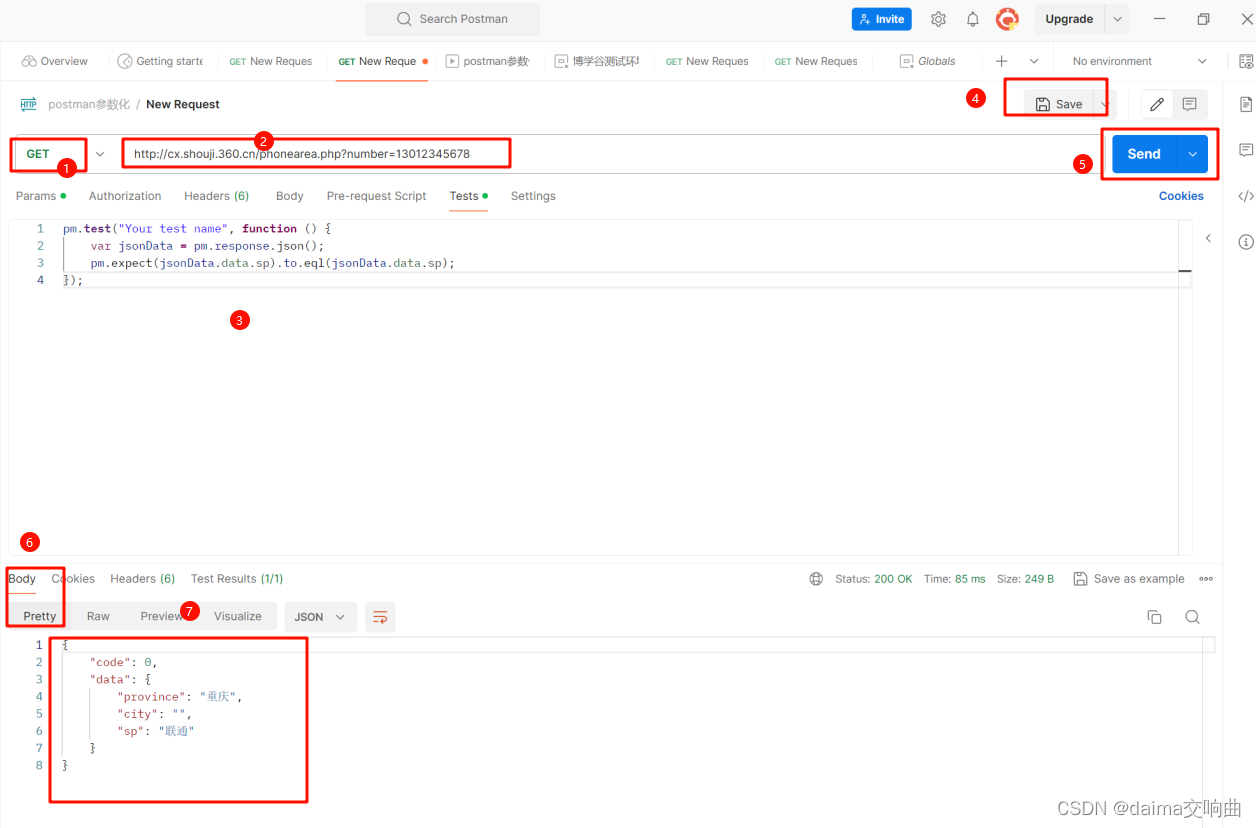
Task: Open the right sidebar comments icon
Action: point(1245,150)
